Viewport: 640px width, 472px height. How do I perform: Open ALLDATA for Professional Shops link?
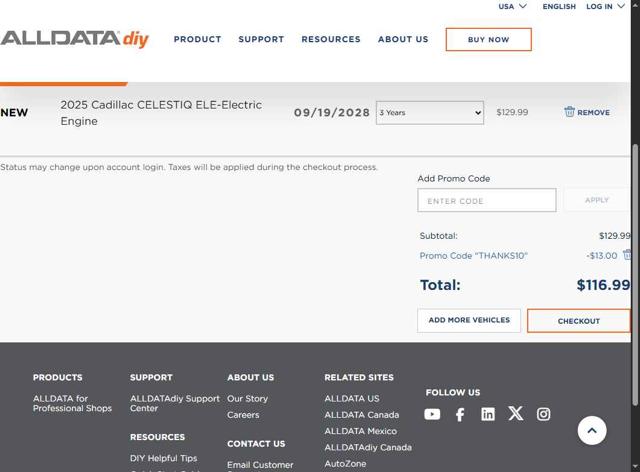point(72,403)
